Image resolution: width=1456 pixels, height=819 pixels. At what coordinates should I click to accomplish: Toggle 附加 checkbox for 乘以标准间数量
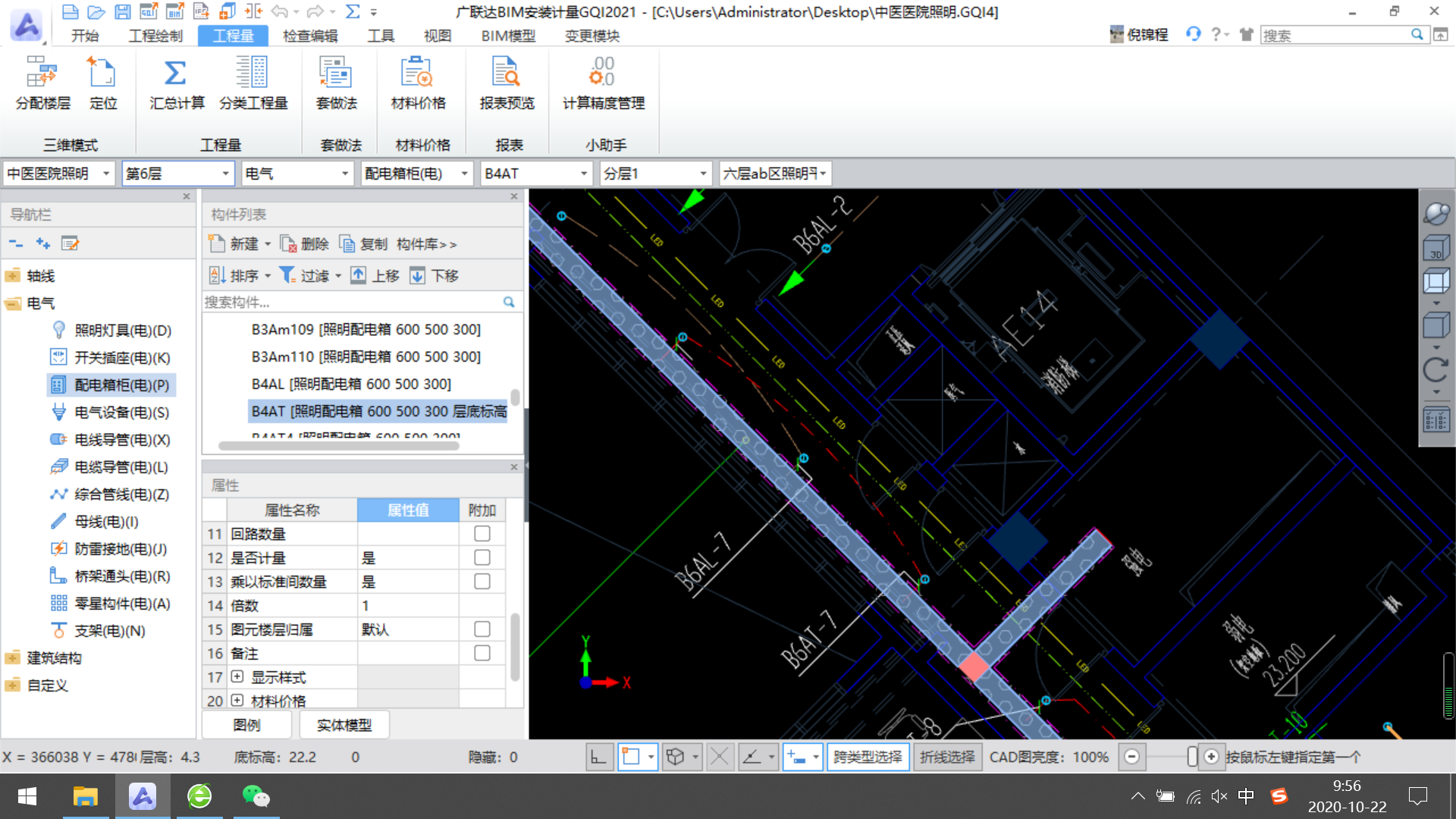[482, 582]
